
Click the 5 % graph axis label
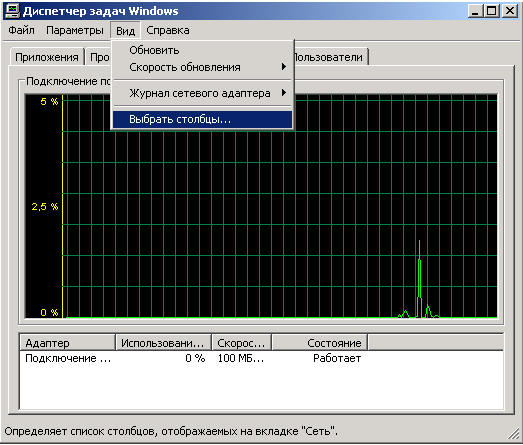click(x=49, y=101)
